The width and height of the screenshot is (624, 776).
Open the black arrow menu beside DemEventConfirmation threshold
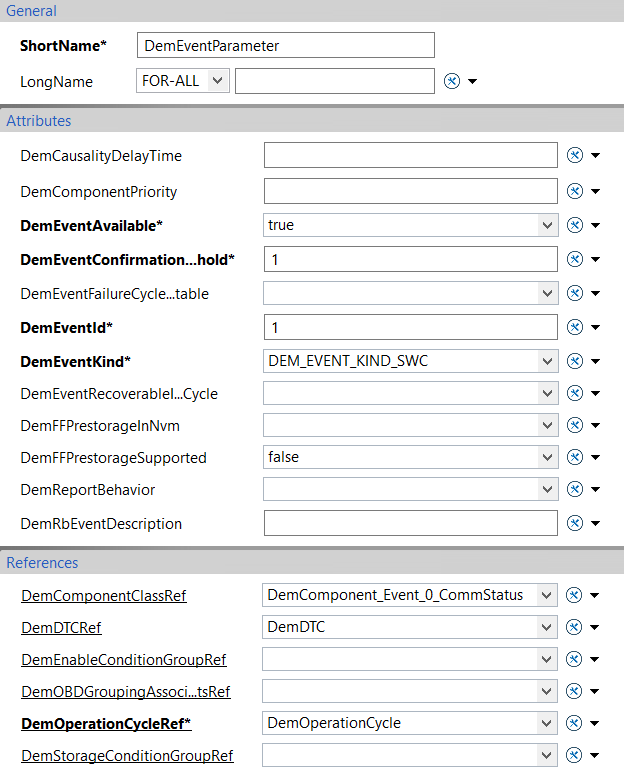pos(596,259)
